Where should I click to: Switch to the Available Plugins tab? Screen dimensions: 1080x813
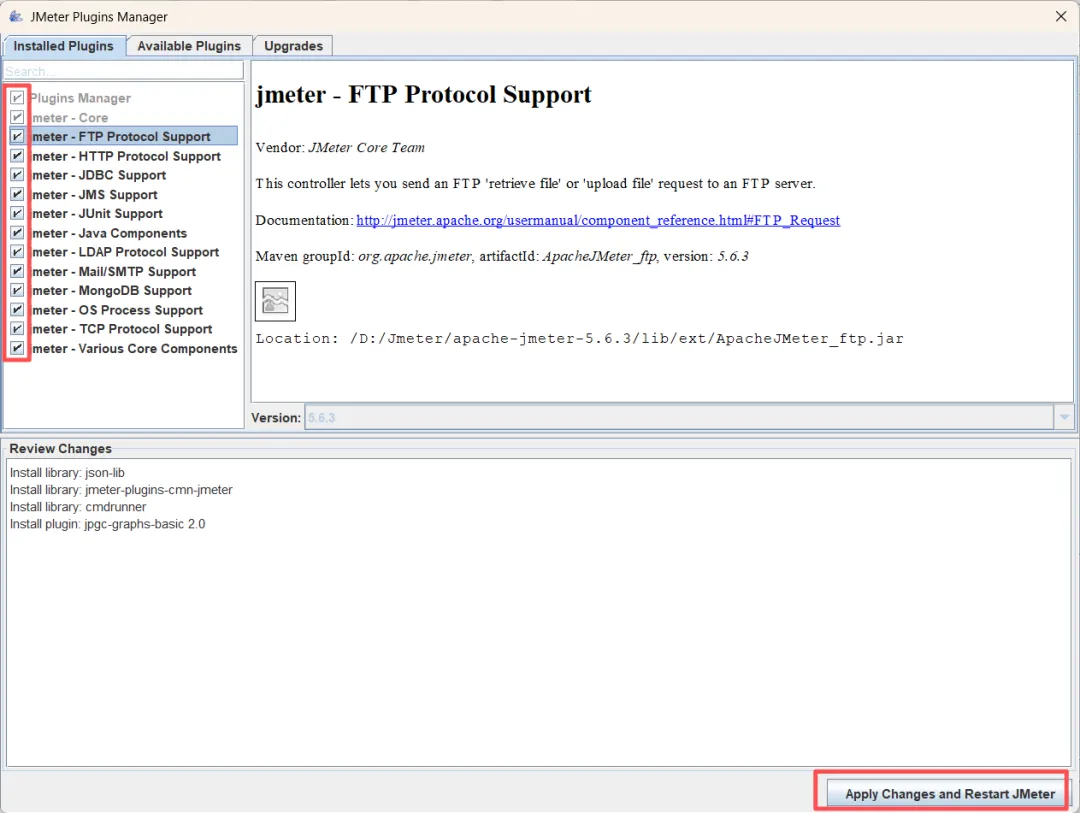189,46
